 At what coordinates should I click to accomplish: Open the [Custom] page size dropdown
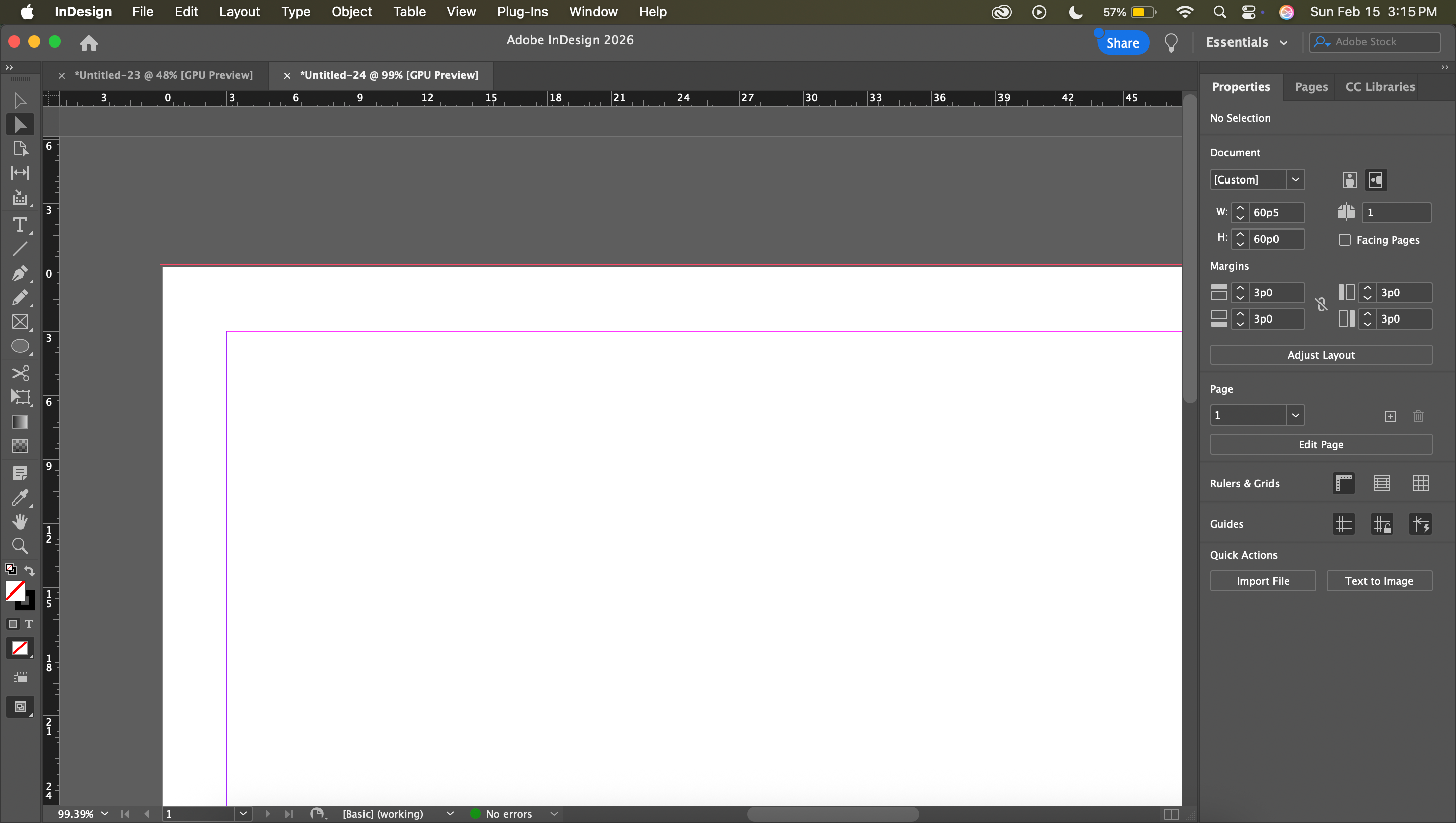coord(1295,180)
